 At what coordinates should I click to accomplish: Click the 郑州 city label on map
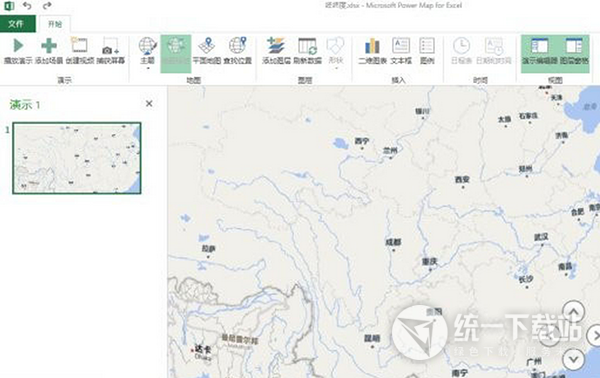click(525, 169)
